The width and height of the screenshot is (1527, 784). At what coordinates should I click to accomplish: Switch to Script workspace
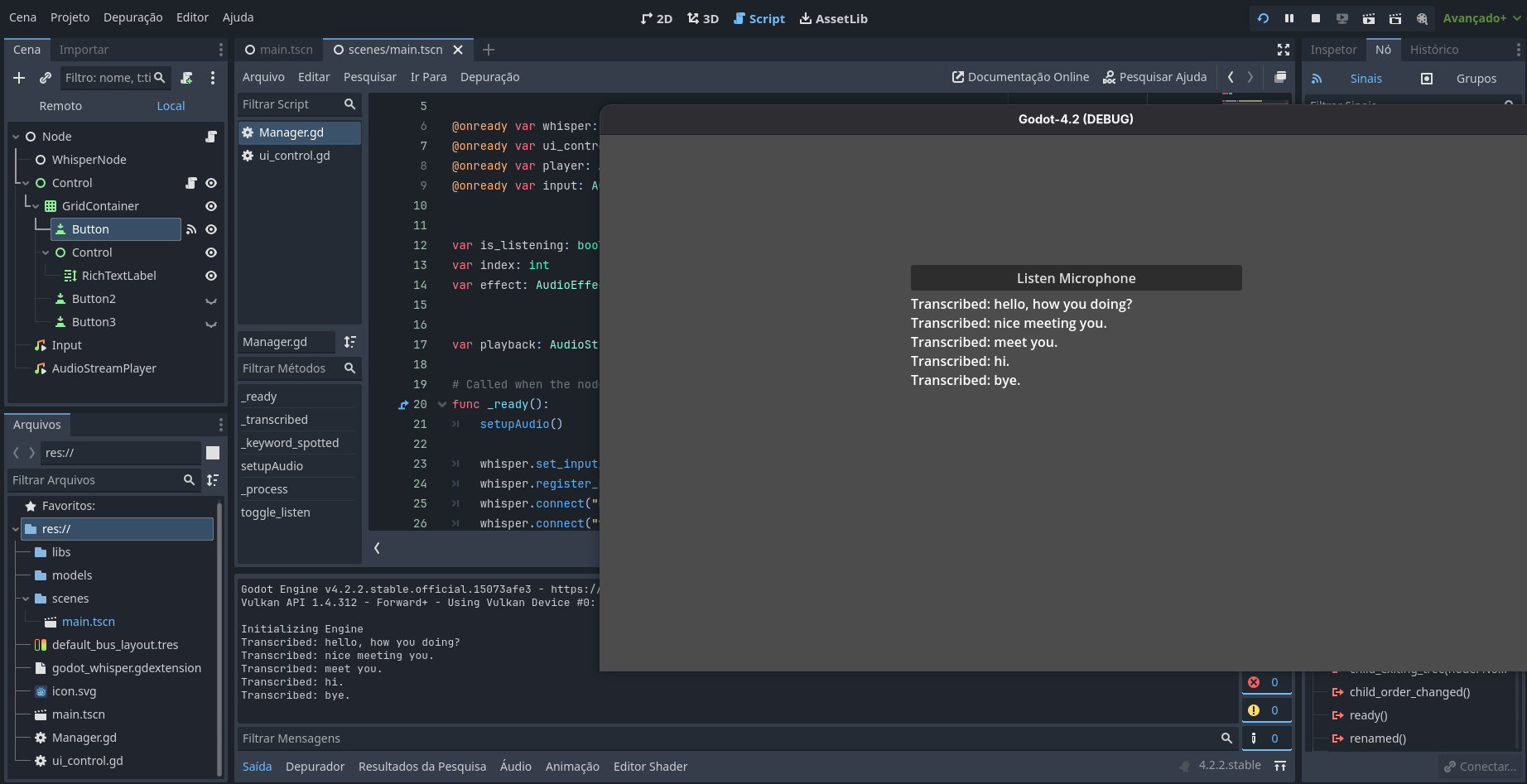tap(759, 18)
